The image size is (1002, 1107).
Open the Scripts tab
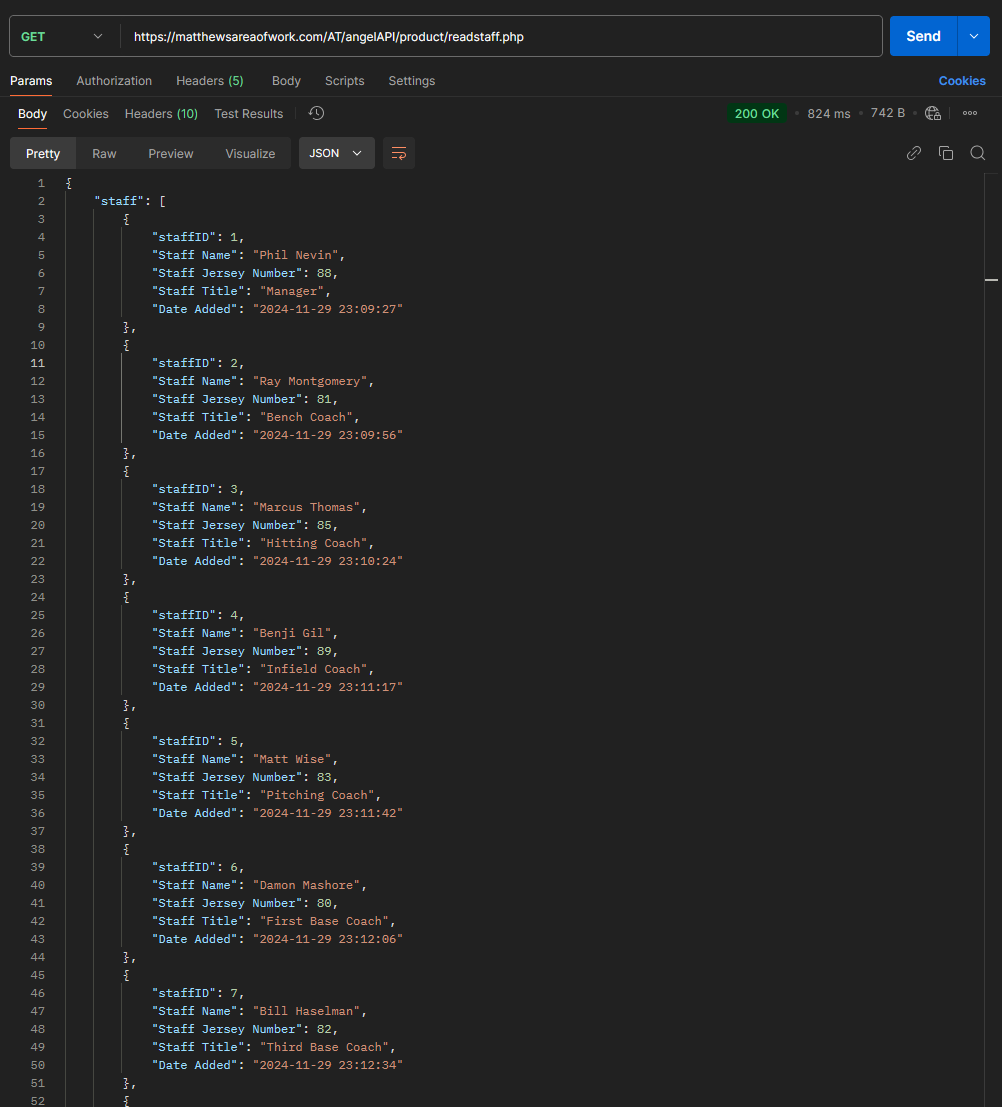tap(345, 80)
